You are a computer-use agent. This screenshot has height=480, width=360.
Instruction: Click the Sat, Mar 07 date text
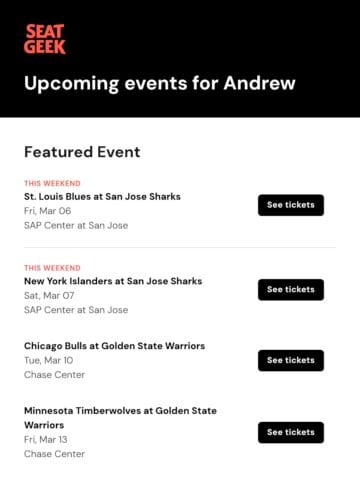pyautogui.click(x=49, y=296)
